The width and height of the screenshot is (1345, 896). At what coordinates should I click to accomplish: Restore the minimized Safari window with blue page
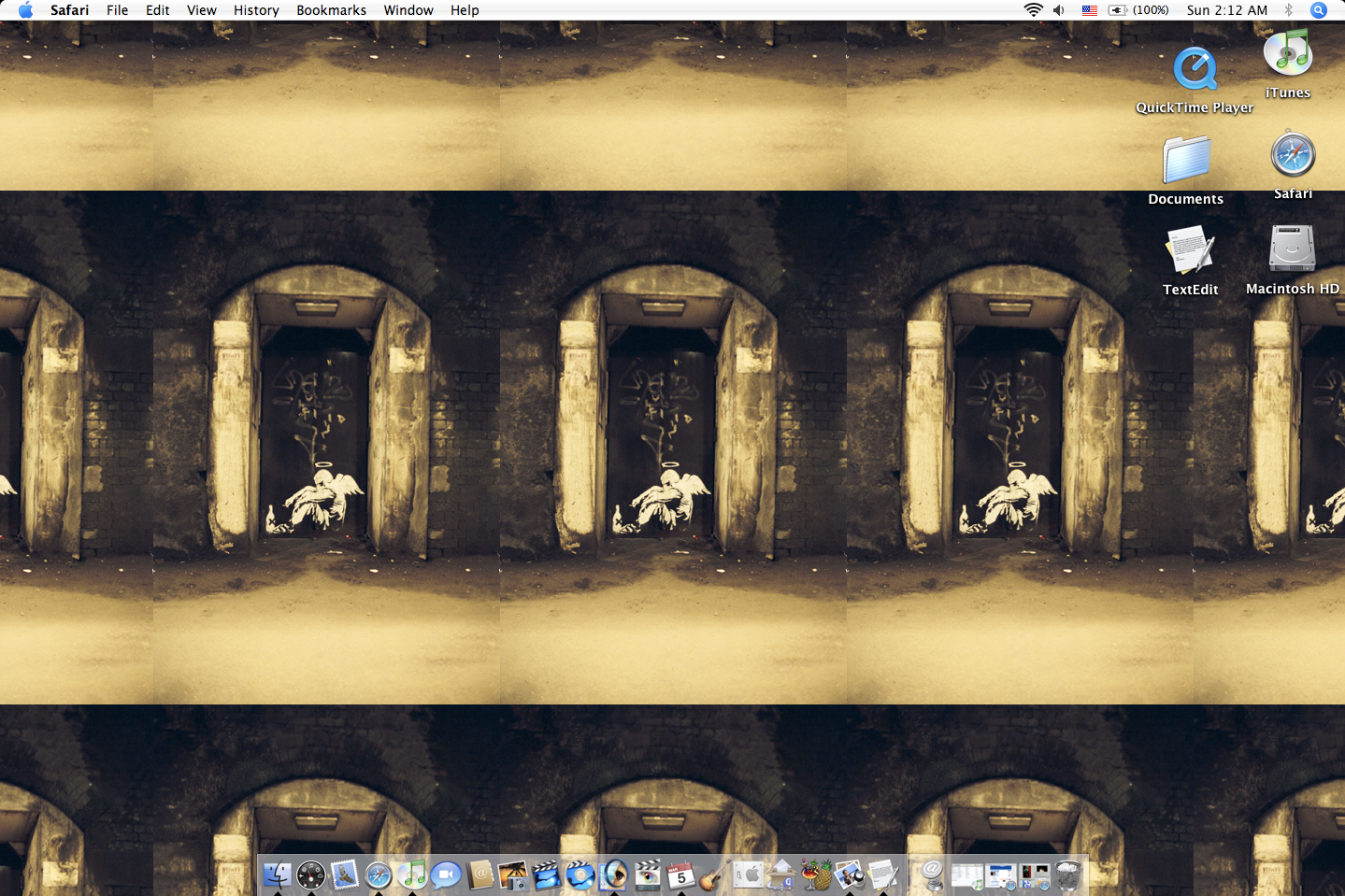tap(1001, 875)
